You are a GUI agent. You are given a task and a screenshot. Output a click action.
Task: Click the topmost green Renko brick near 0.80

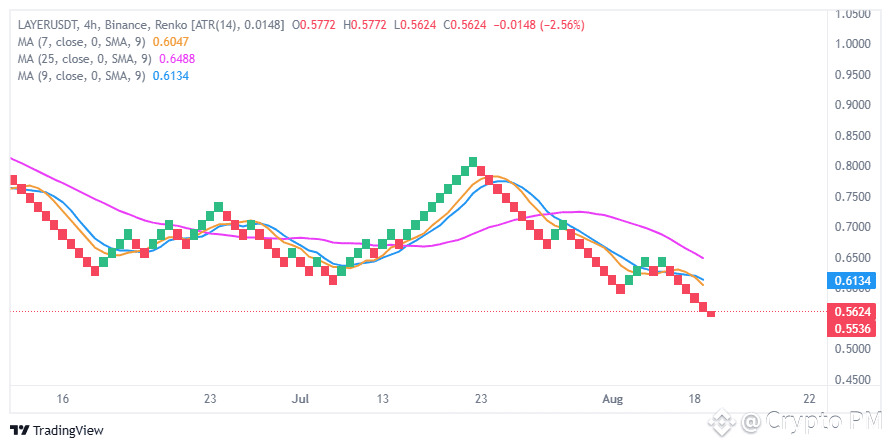(x=473, y=162)
